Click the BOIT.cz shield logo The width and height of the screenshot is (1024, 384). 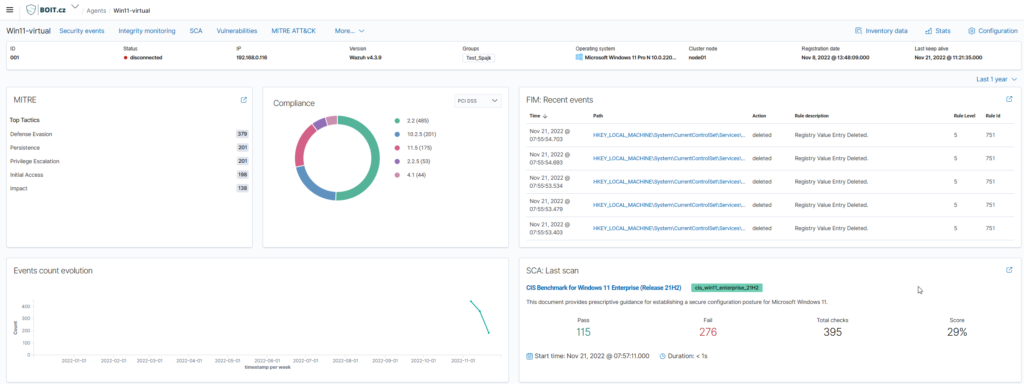pos(32,10)
